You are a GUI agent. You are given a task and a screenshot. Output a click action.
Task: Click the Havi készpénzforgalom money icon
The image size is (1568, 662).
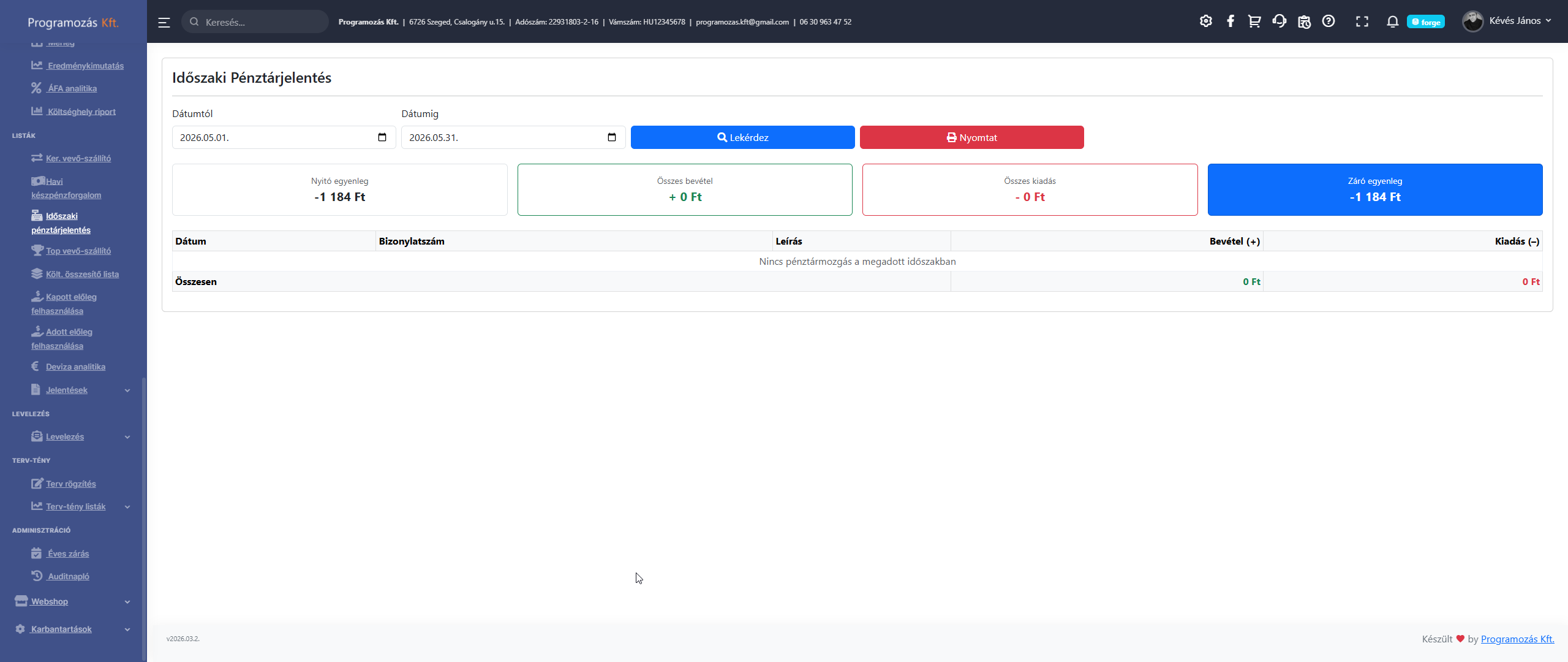38,181
